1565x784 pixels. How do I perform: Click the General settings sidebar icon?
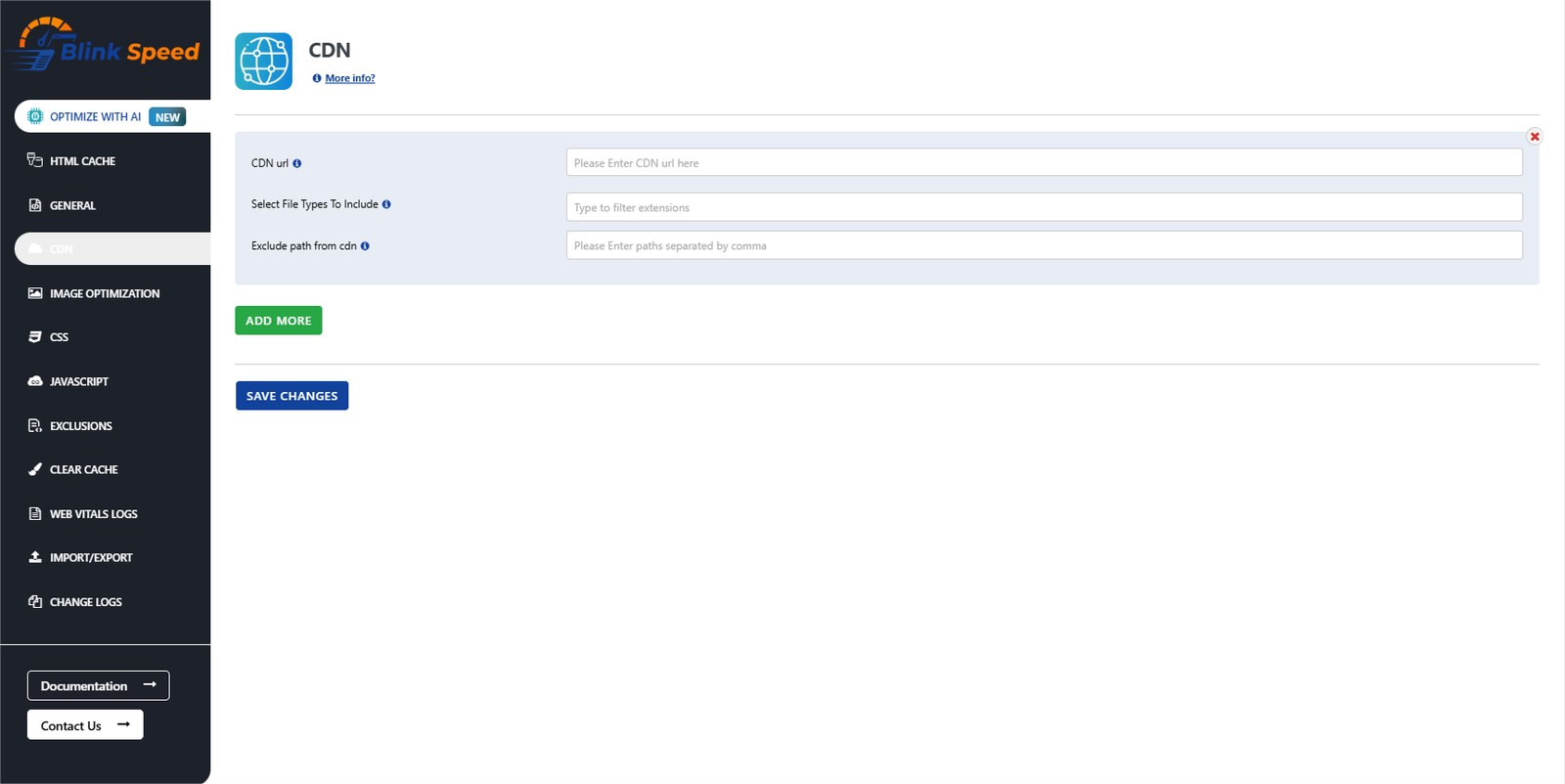[x=35, y=205]
